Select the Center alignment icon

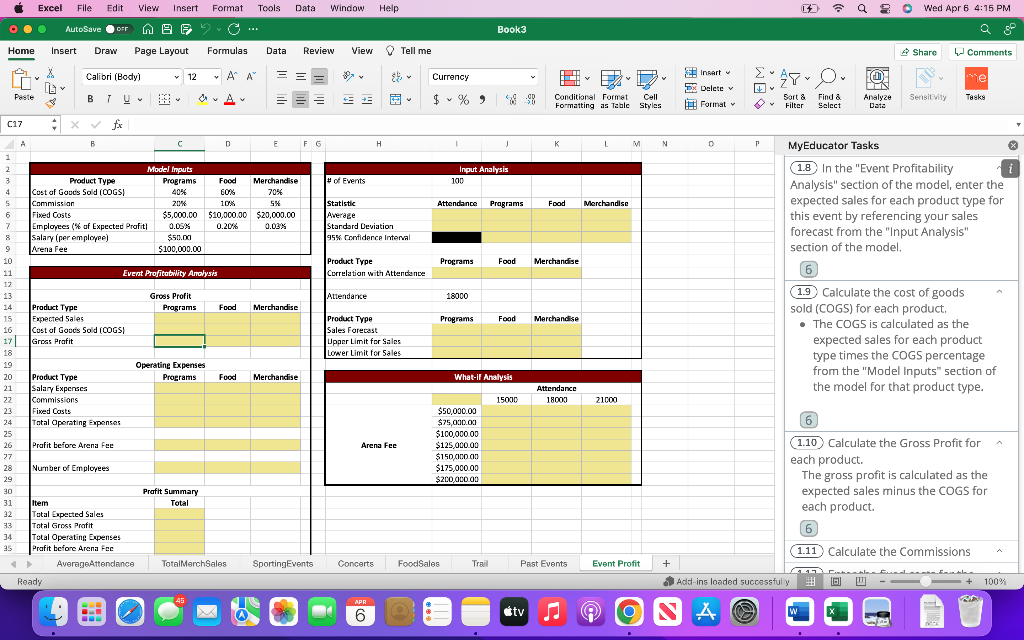point(300,98)
